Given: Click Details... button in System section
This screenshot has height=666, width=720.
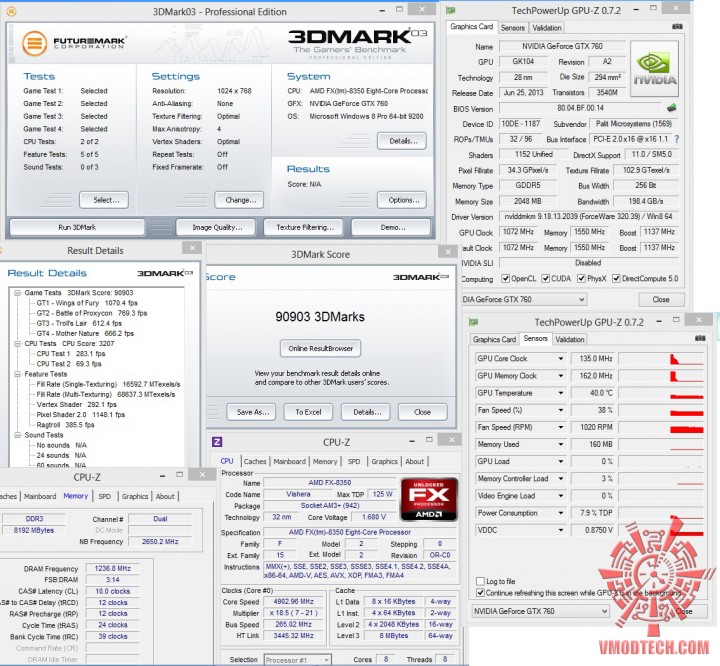Looking at the screenshot, I should tap(402, 141).
